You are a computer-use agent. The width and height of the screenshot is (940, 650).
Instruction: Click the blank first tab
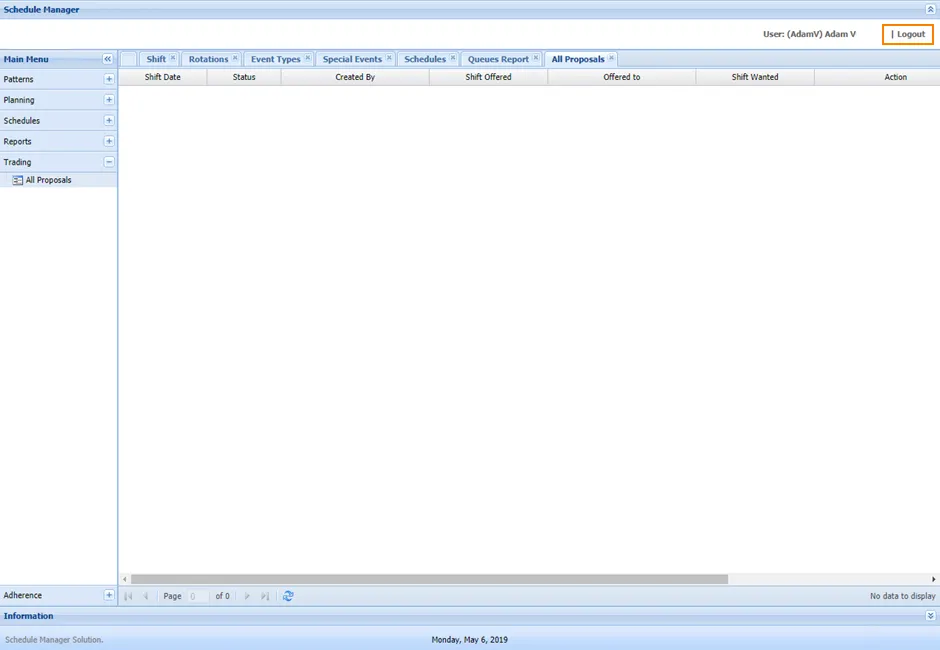pos(128,59)
